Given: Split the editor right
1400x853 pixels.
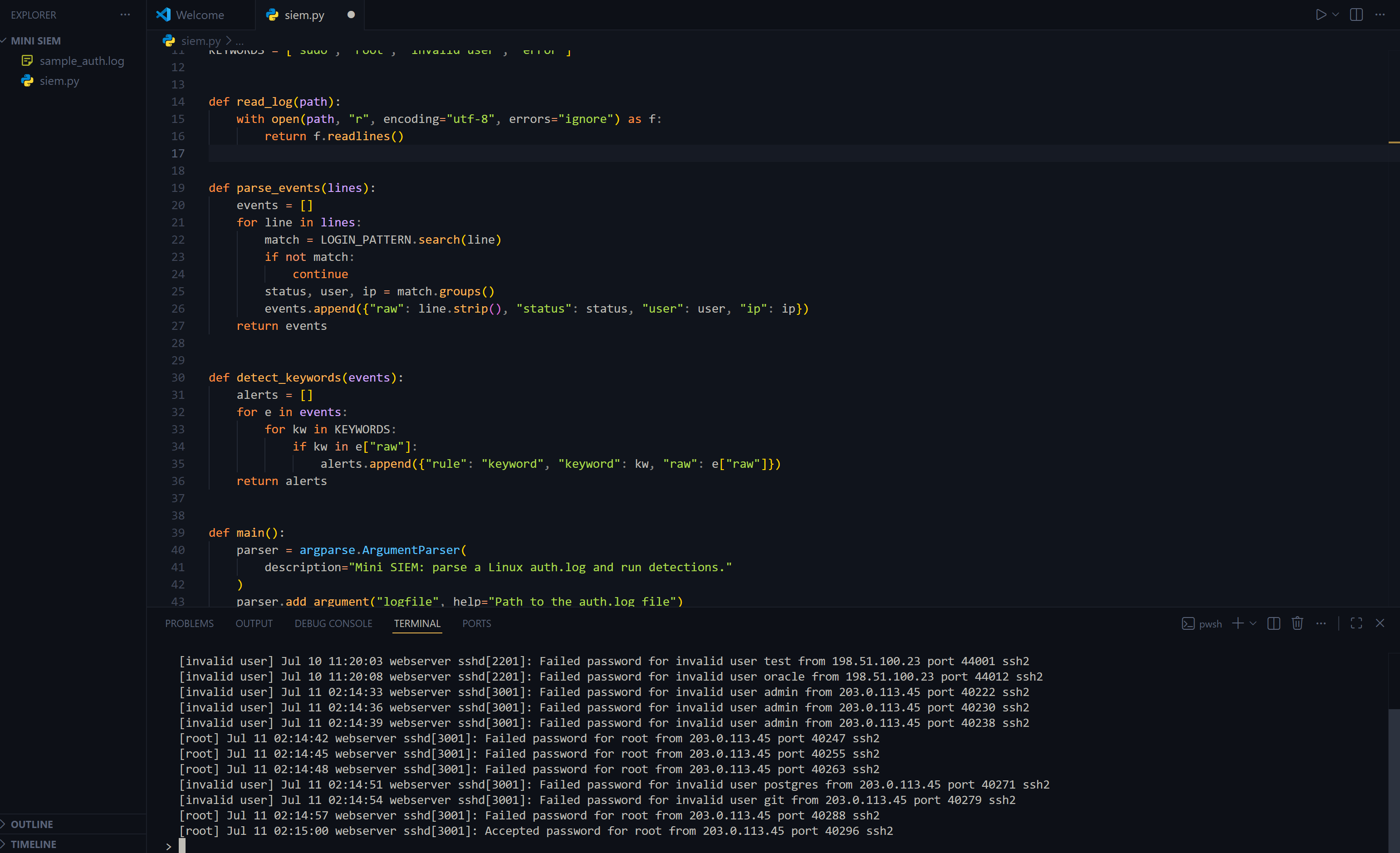Looking at the screenshot, I should click(x=1356, y=15).
